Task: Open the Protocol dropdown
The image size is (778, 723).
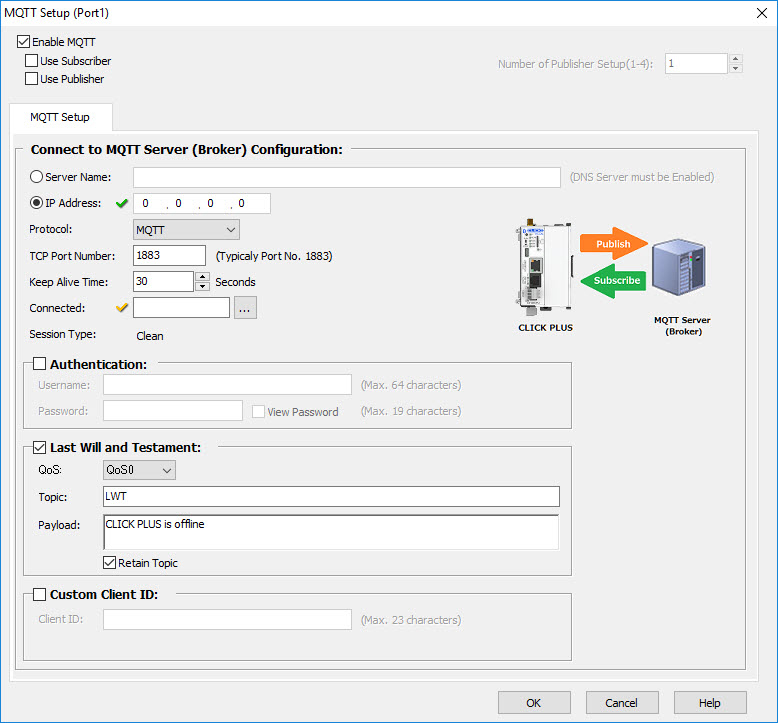Action: (x=186, y=230)
